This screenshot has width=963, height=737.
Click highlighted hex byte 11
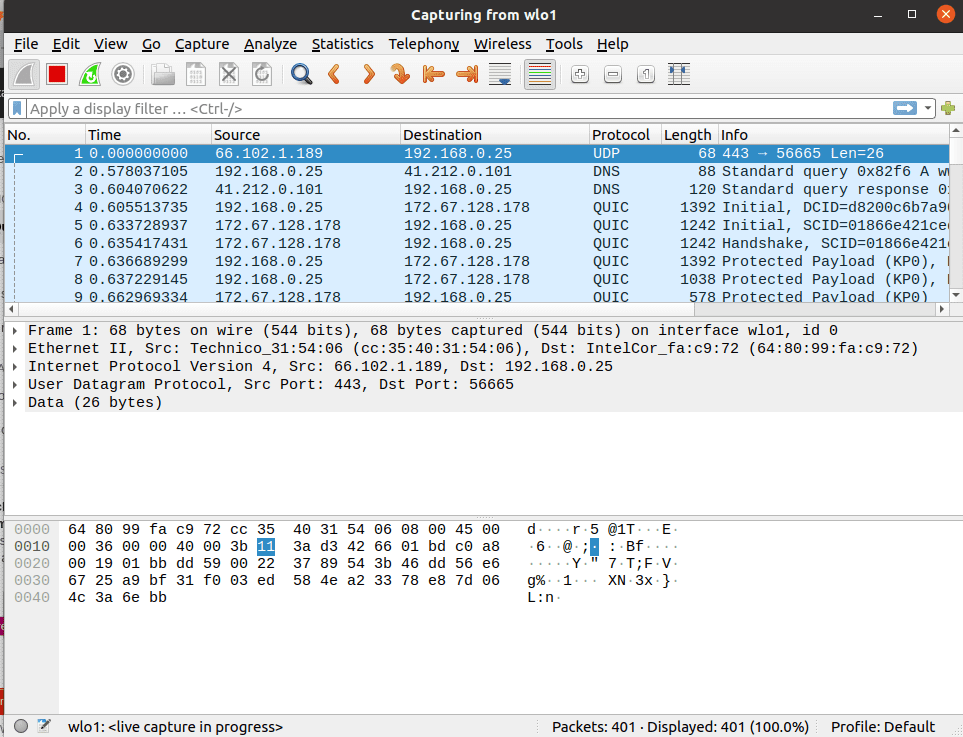tap(266, 546)
